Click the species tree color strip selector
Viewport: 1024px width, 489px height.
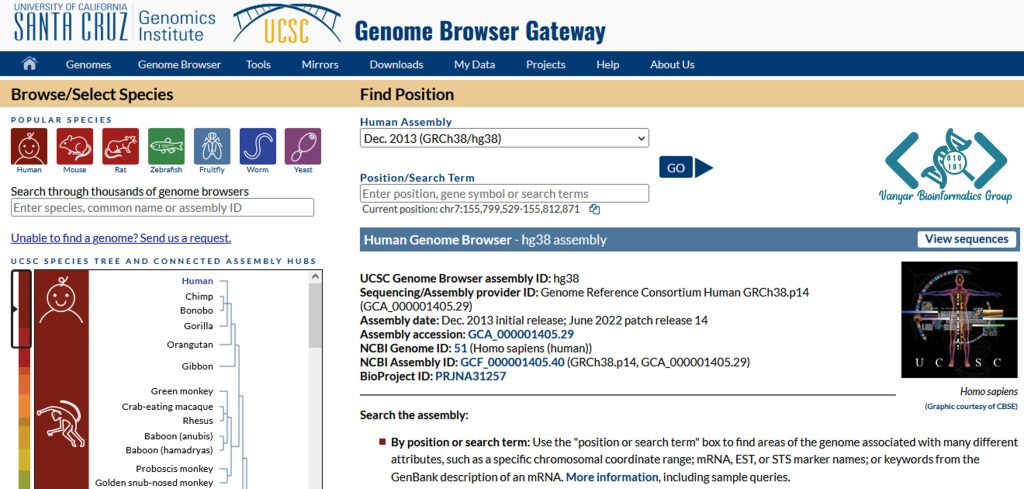pyautogui.click(x=21, y=310)
